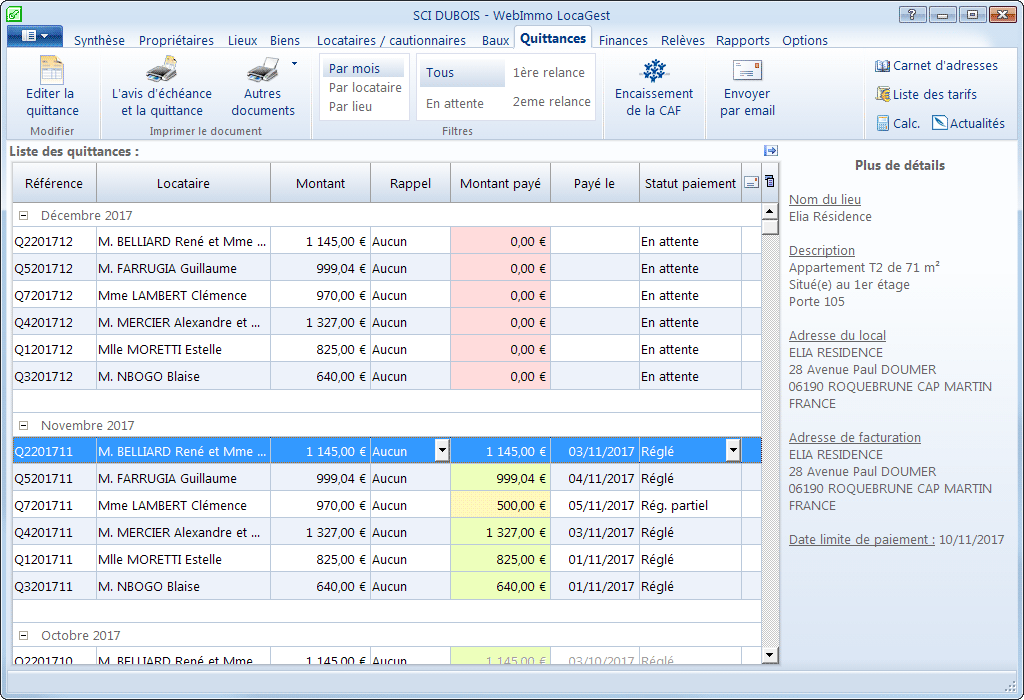This screenshot has width=1024, height=700.
Task: Switch to the Finances tab
Action: click(x=623, y=41)
